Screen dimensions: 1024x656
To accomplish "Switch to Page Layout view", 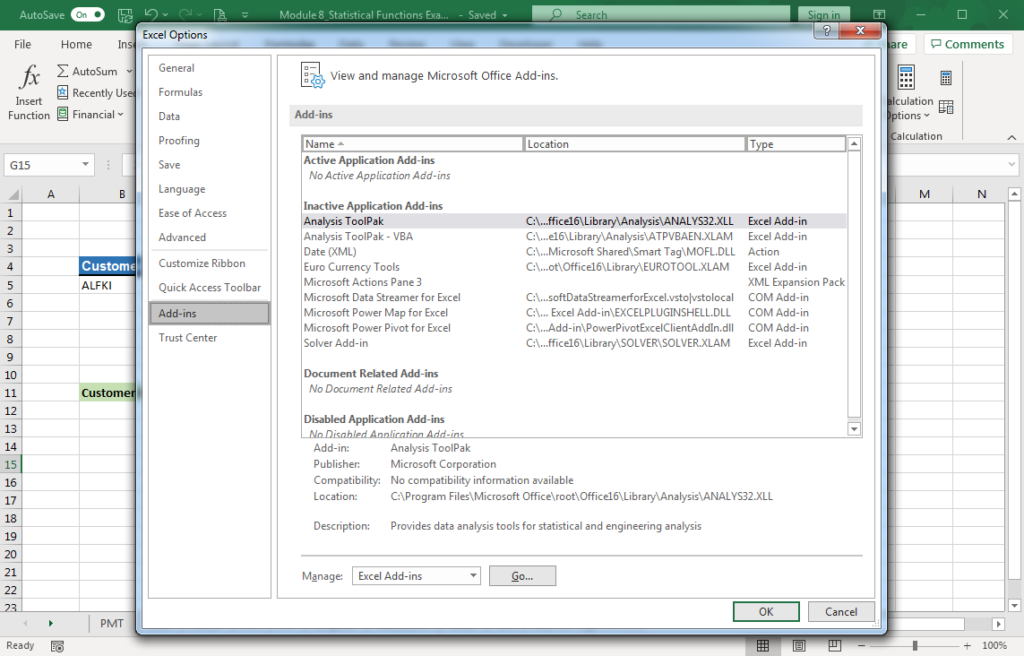I will click(x=797, y=645).
